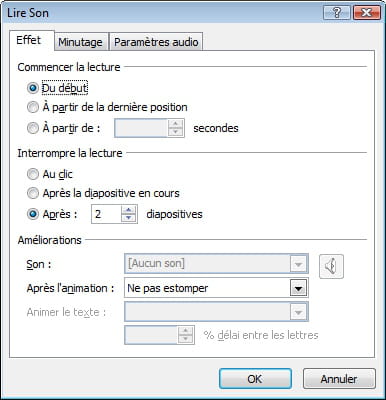Image resolution: width=386 pixels, height=400 pixels.
Task: Click the help question mark button
Action: (x=337, y=13)
